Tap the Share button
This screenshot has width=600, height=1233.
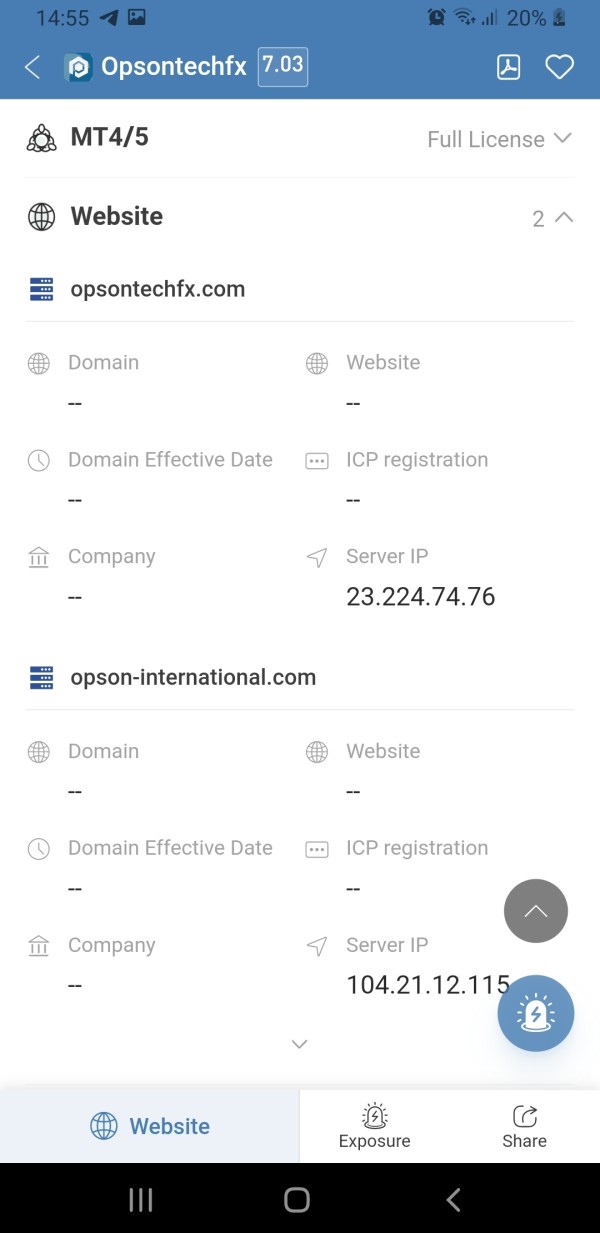click(x=524, y=1126)
